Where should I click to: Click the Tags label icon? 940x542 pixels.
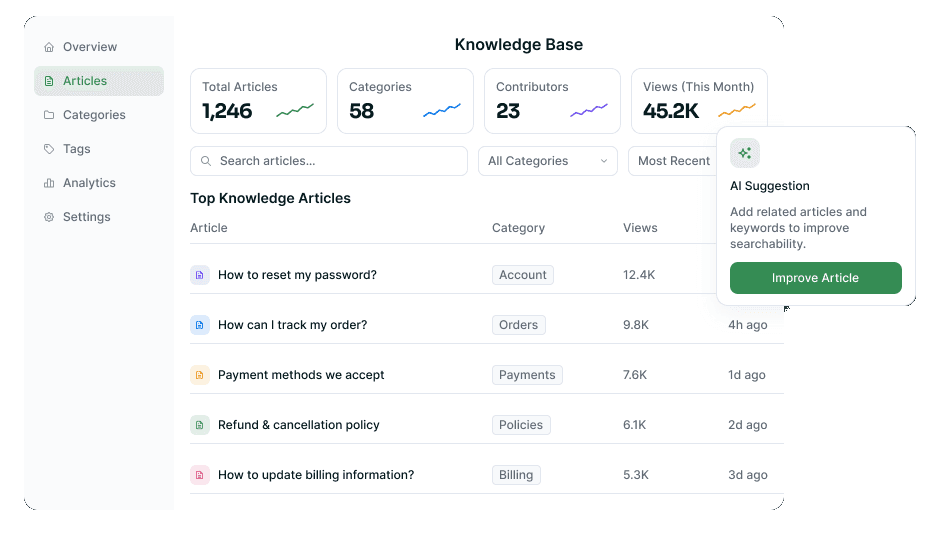point(49,149)
